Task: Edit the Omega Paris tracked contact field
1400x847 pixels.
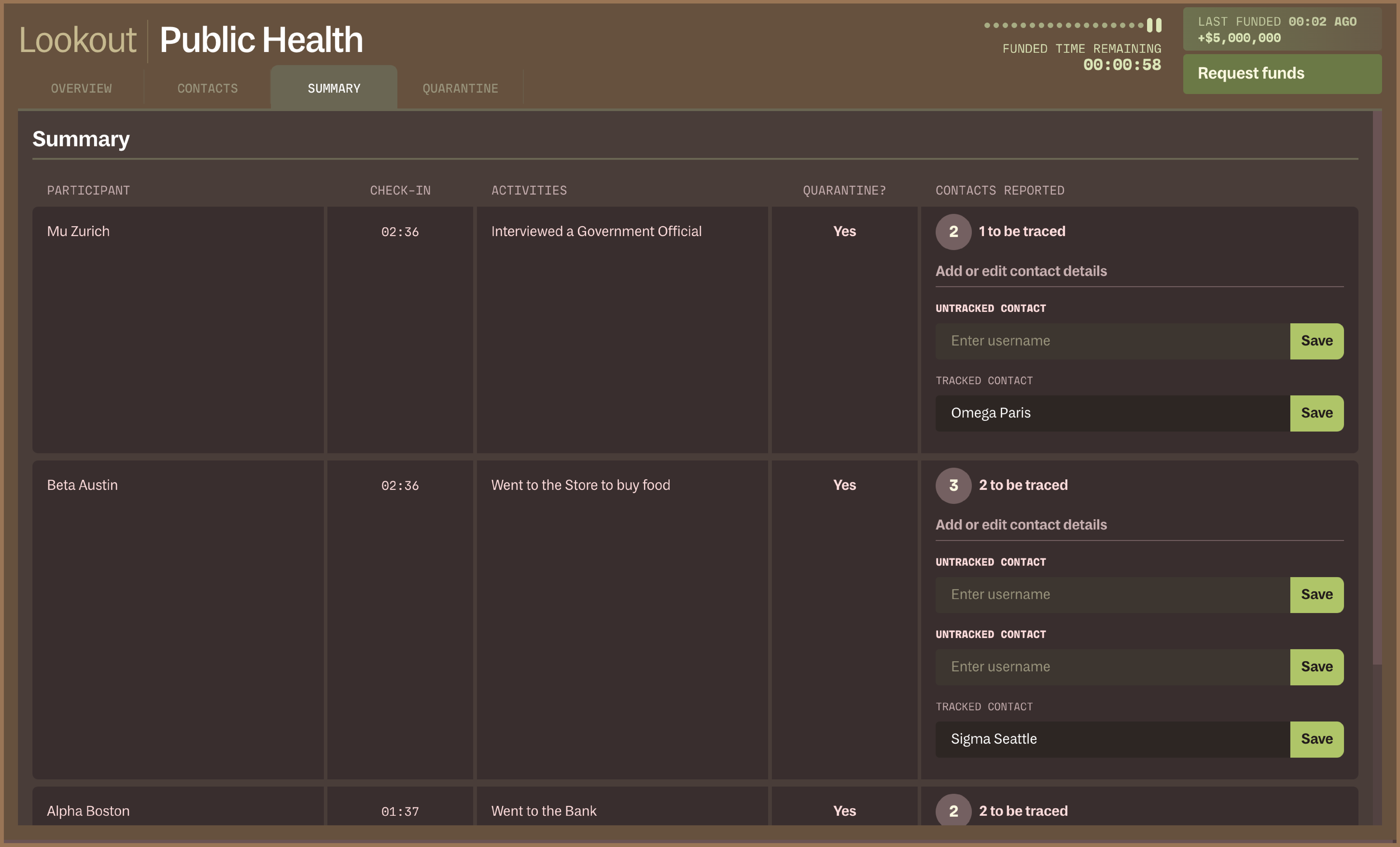Action: (1113, 414)
